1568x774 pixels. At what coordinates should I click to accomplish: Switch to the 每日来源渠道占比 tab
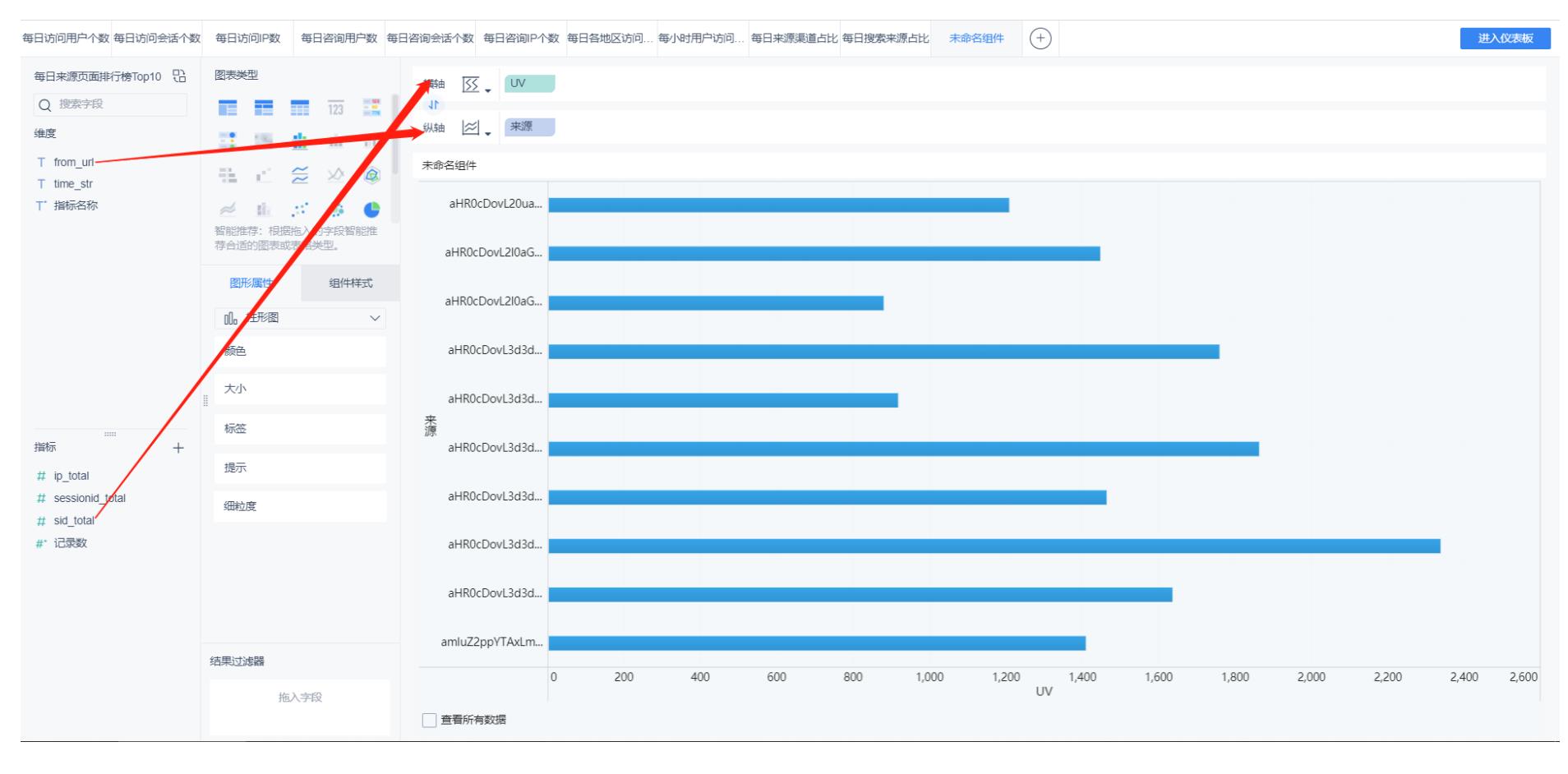(x=794, y=39)
